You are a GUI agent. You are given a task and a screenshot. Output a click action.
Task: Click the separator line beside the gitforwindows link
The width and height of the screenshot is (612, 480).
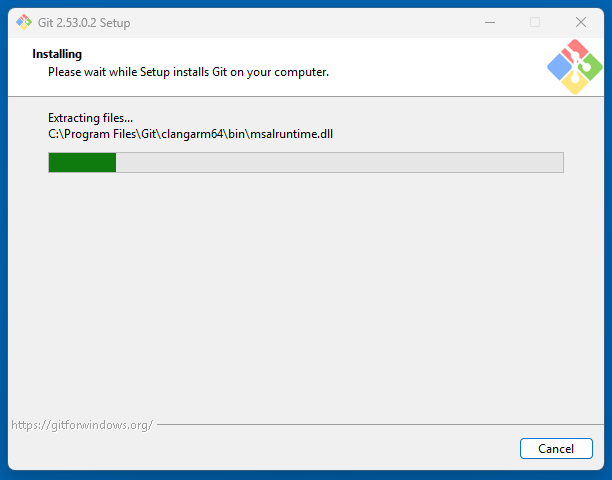point(380,425)
